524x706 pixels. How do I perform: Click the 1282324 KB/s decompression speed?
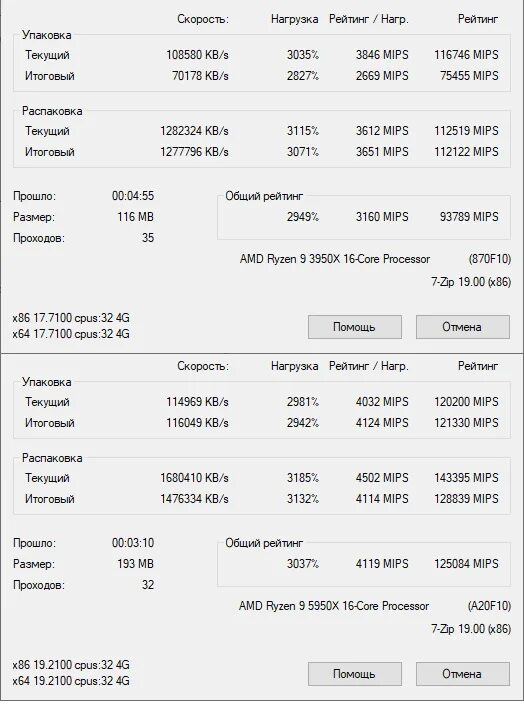[x=194, y=131]
